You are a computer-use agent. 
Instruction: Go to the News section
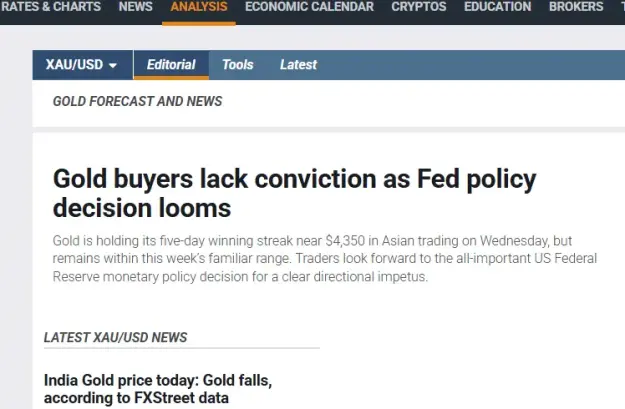(136, 7)
